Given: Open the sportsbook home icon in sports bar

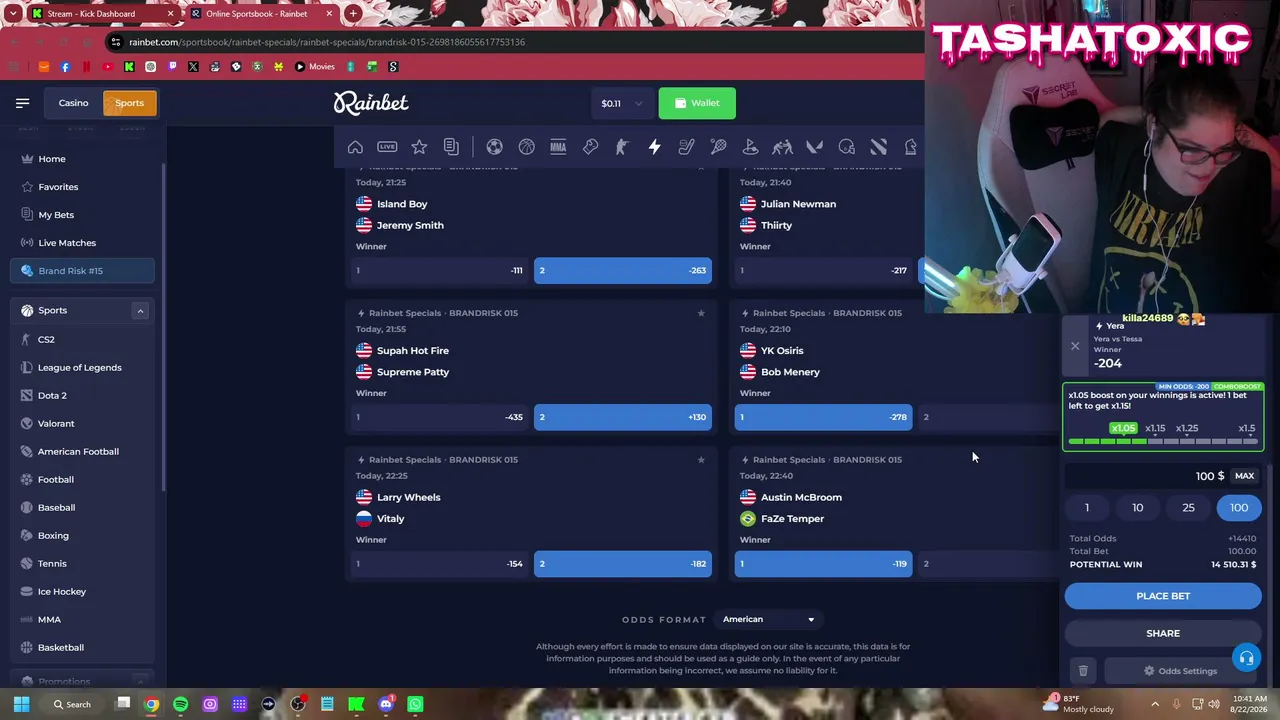Looking at the screenshot, I should [355, 147].
